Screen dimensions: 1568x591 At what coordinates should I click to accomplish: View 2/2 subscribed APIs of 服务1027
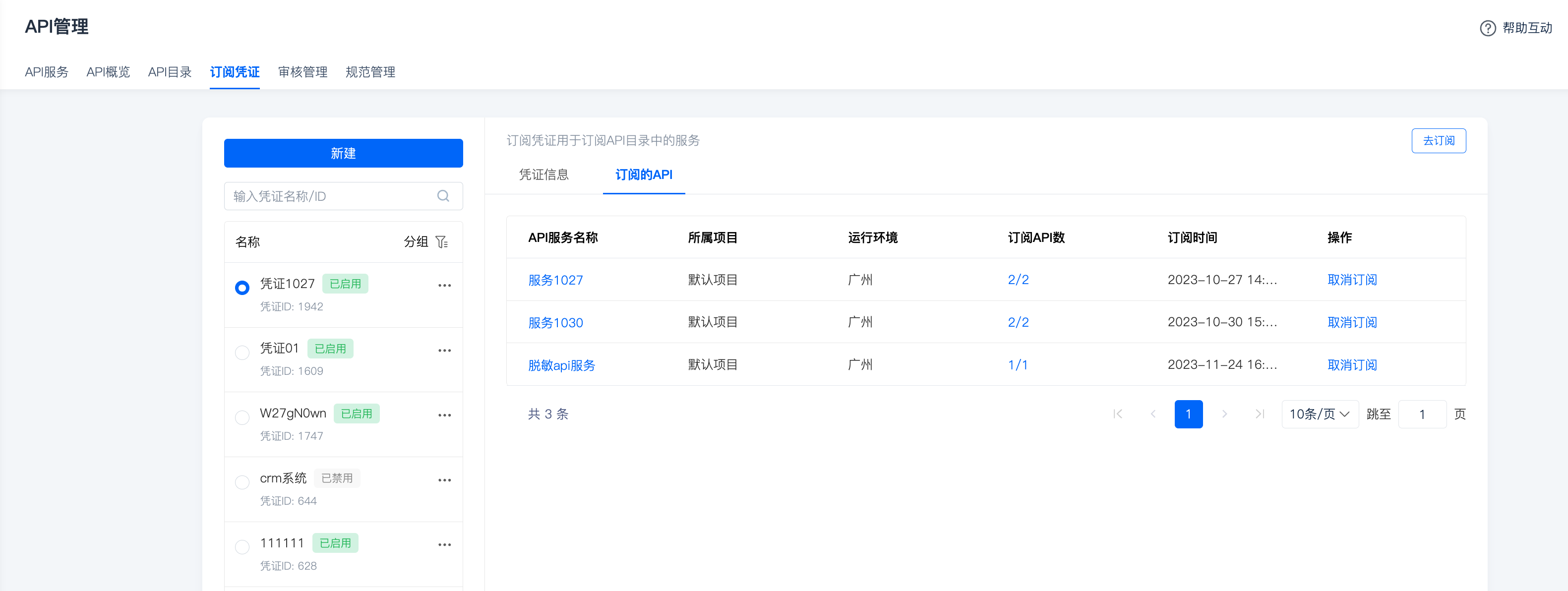(x=1018, y=280)
